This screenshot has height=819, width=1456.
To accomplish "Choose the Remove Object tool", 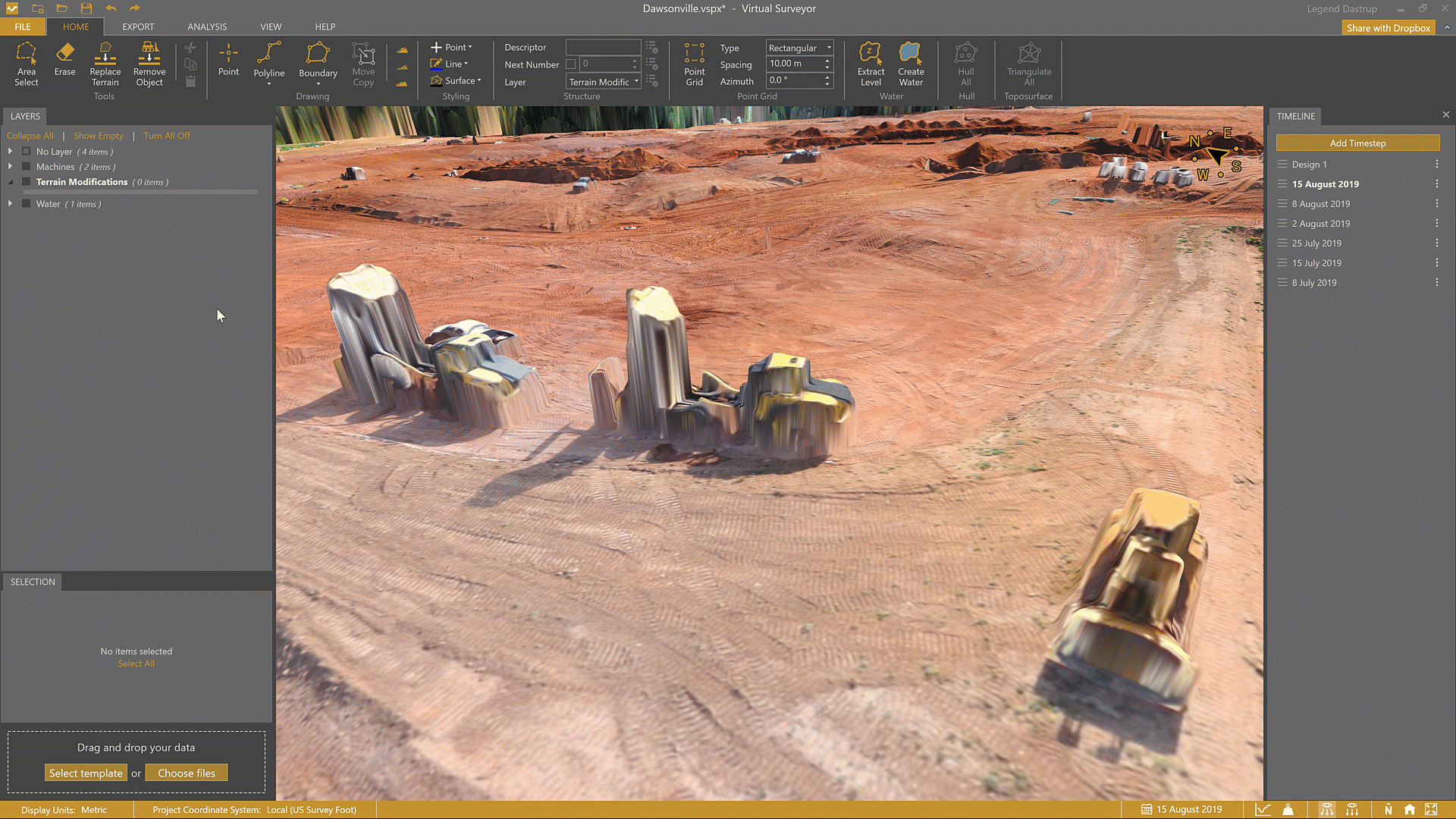I will pos(149,64).
